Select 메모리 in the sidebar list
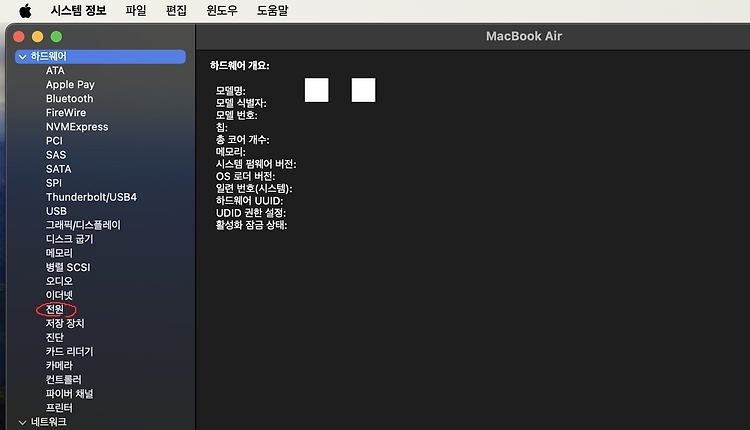The height and width of the screenshot is (430, 750). (59, 253)
